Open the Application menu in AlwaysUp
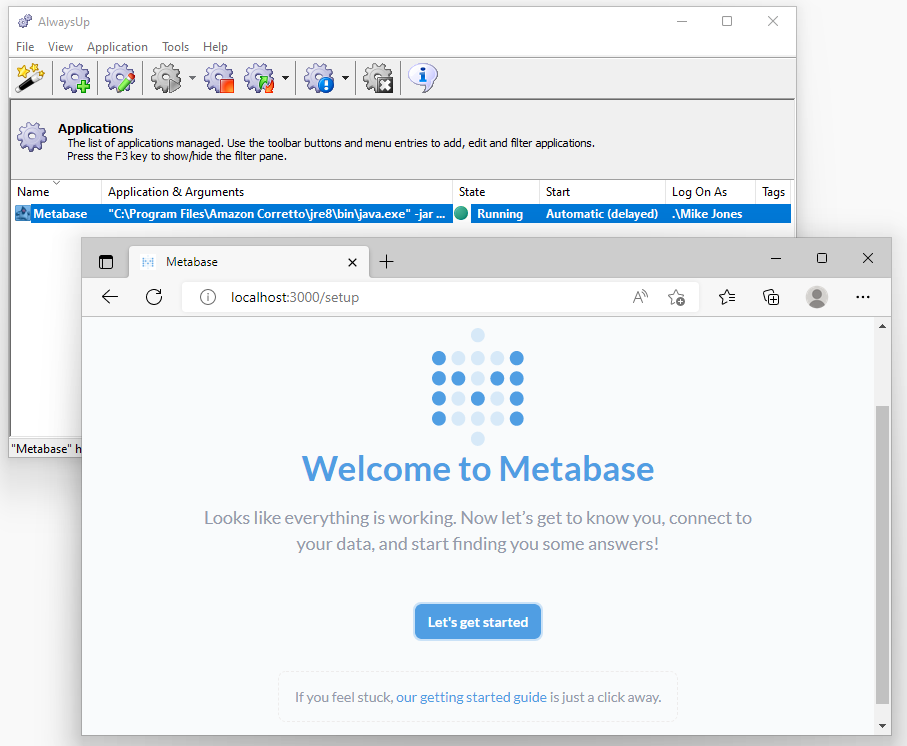 [117, 47]
